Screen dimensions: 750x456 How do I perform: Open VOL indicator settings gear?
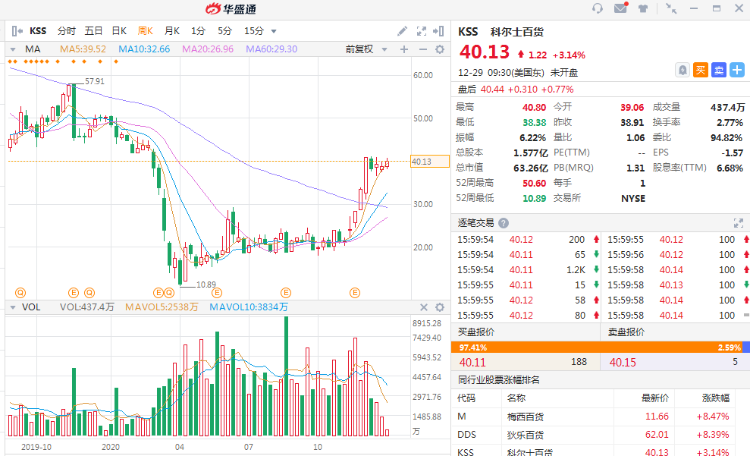coord(440,307)
